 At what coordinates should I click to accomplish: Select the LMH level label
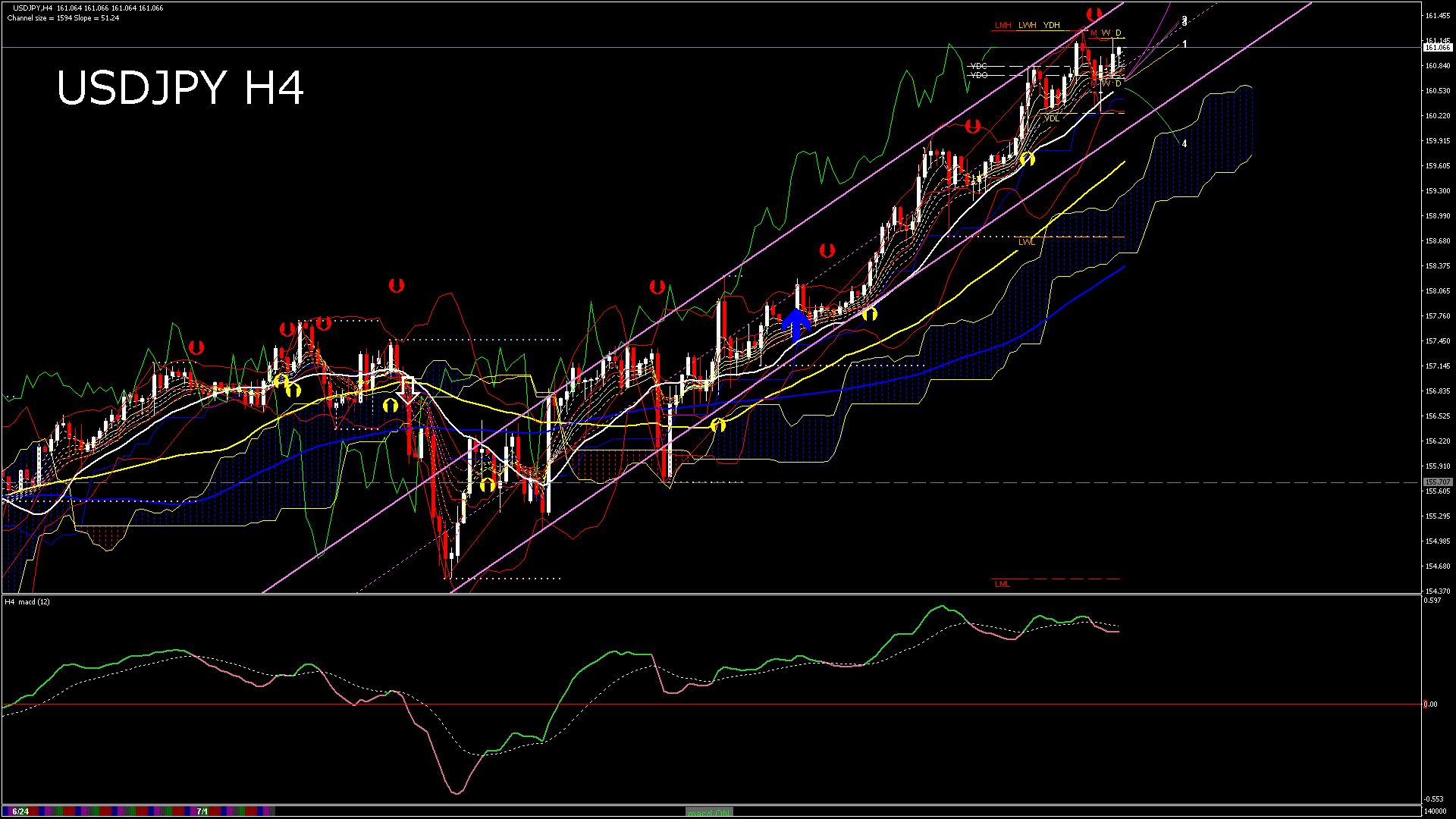[1003, 25]
